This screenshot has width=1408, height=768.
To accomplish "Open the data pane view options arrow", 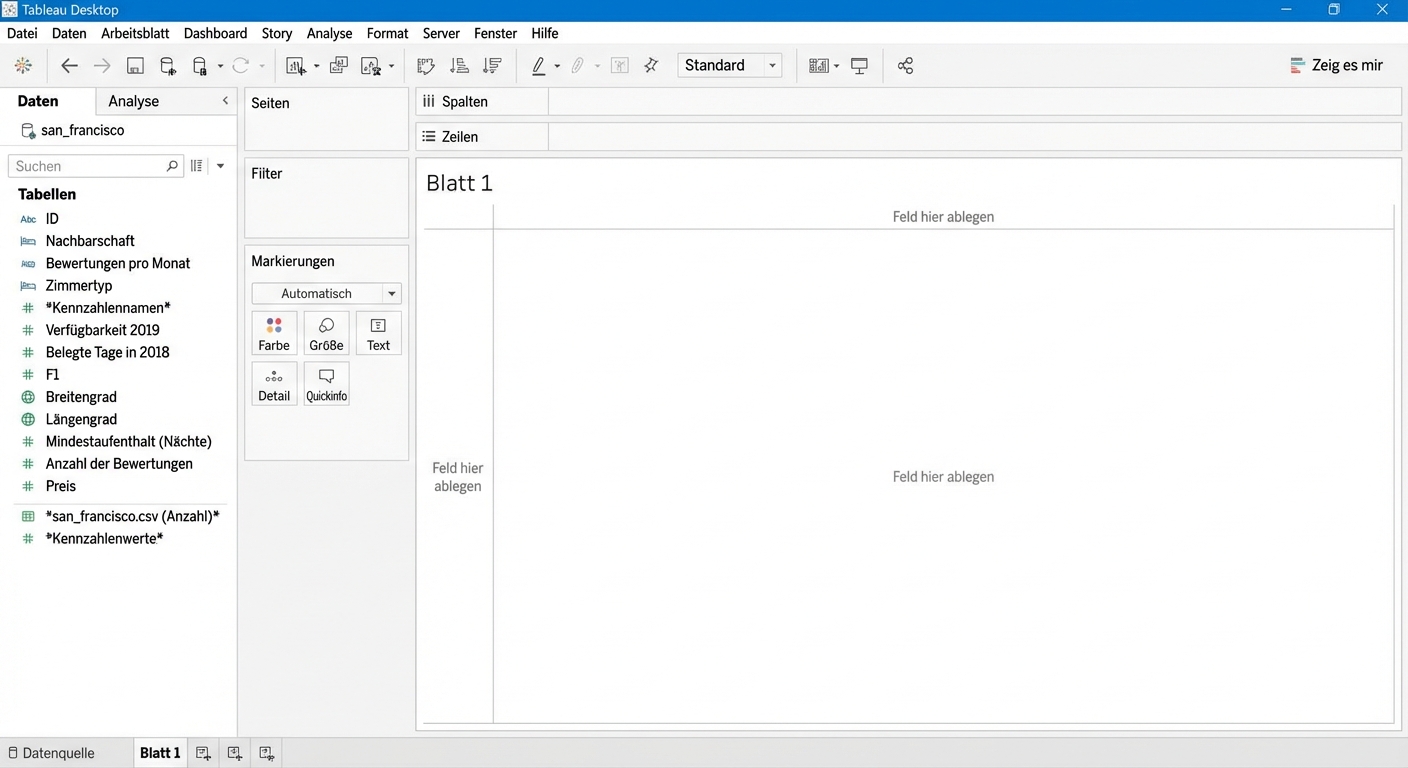I will click(x=220, y=166).
